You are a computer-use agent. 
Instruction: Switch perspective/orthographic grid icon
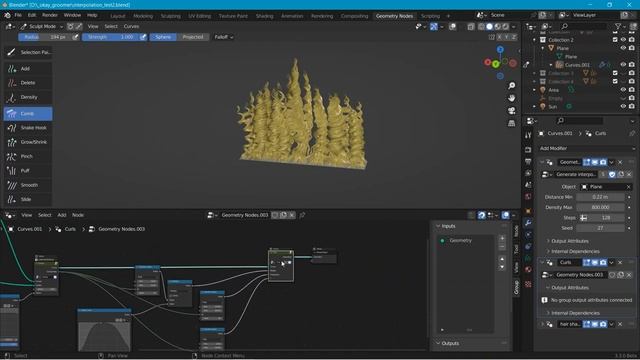pos(511,123)
